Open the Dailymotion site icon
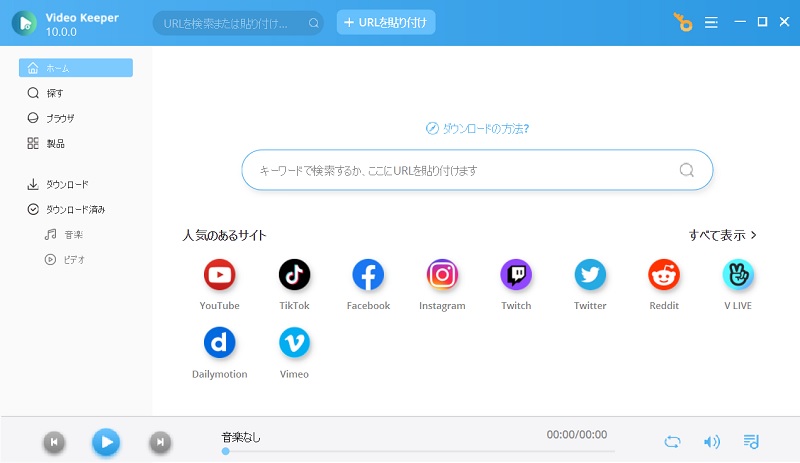The width and height of the screenshot is (800, 463). (219, 343)
